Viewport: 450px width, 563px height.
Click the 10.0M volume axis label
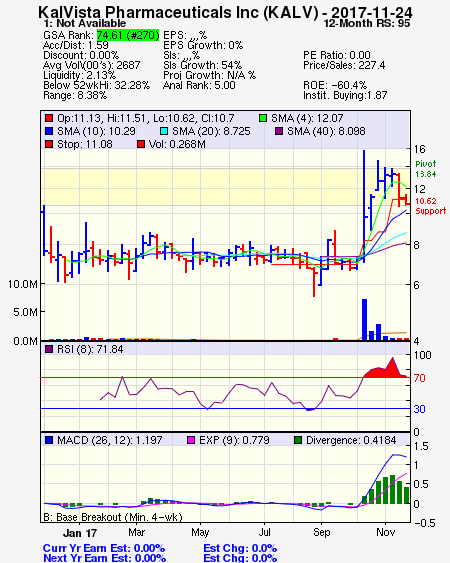23,284
